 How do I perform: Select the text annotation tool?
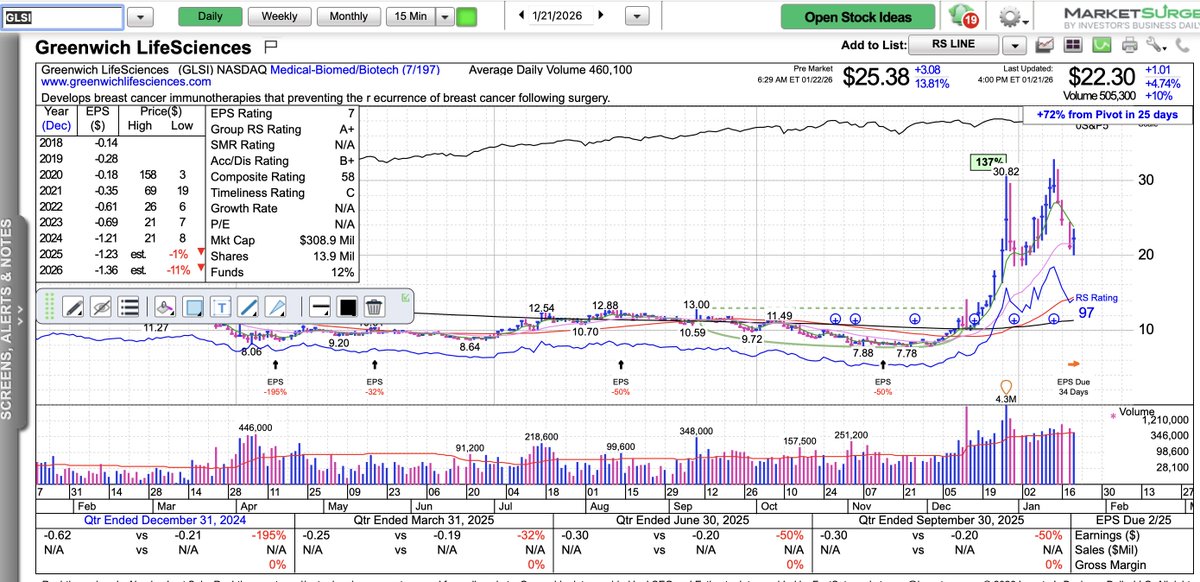222,306
